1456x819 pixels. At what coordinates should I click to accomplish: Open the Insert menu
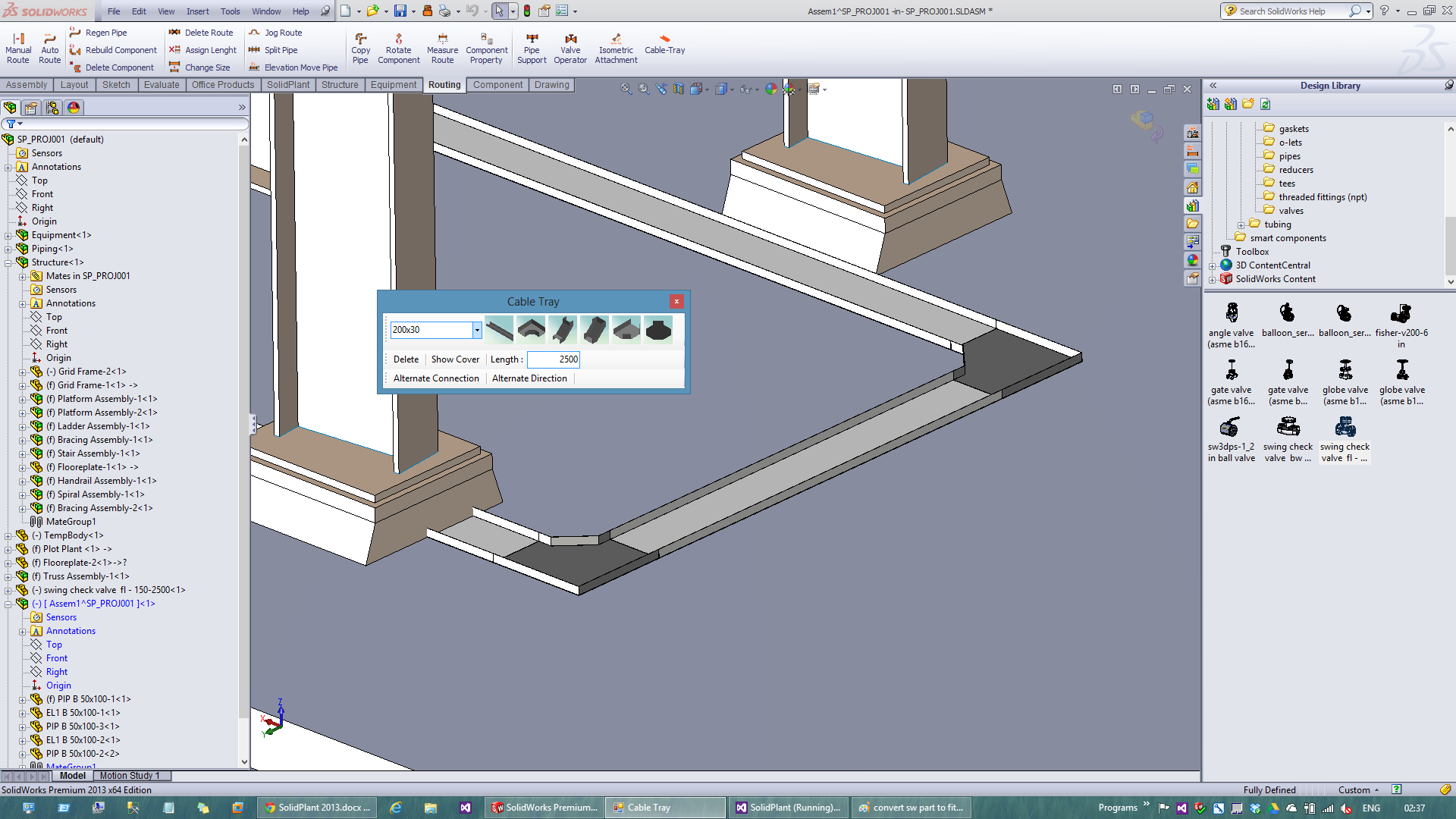click(x=198, y=11)
